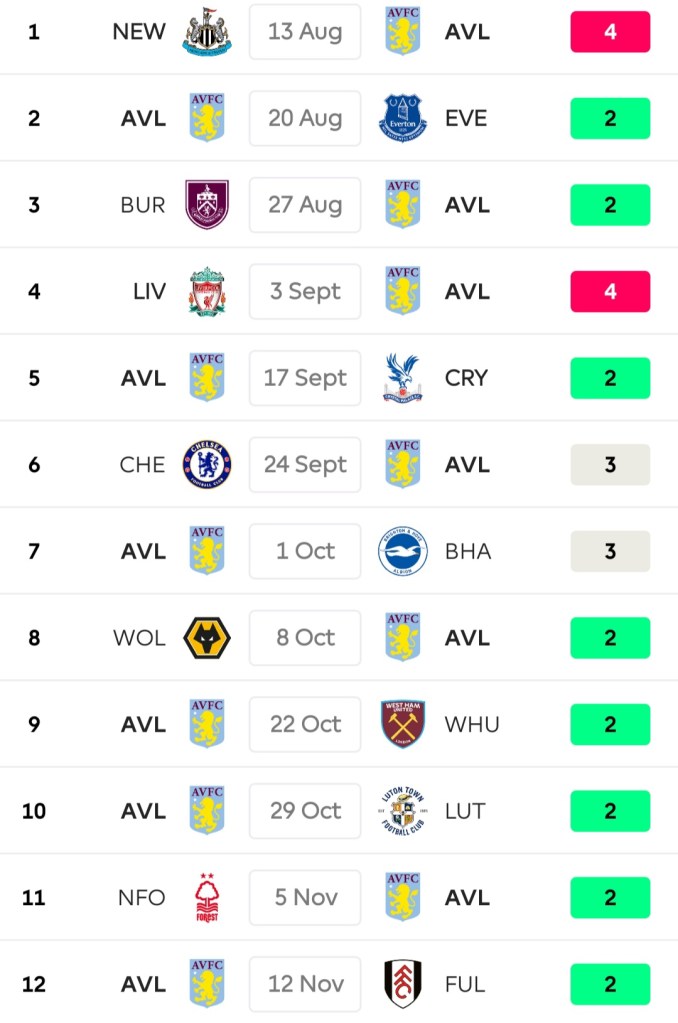Select the Luton Town club badge

pyautogui.click(x=403, y=810)
